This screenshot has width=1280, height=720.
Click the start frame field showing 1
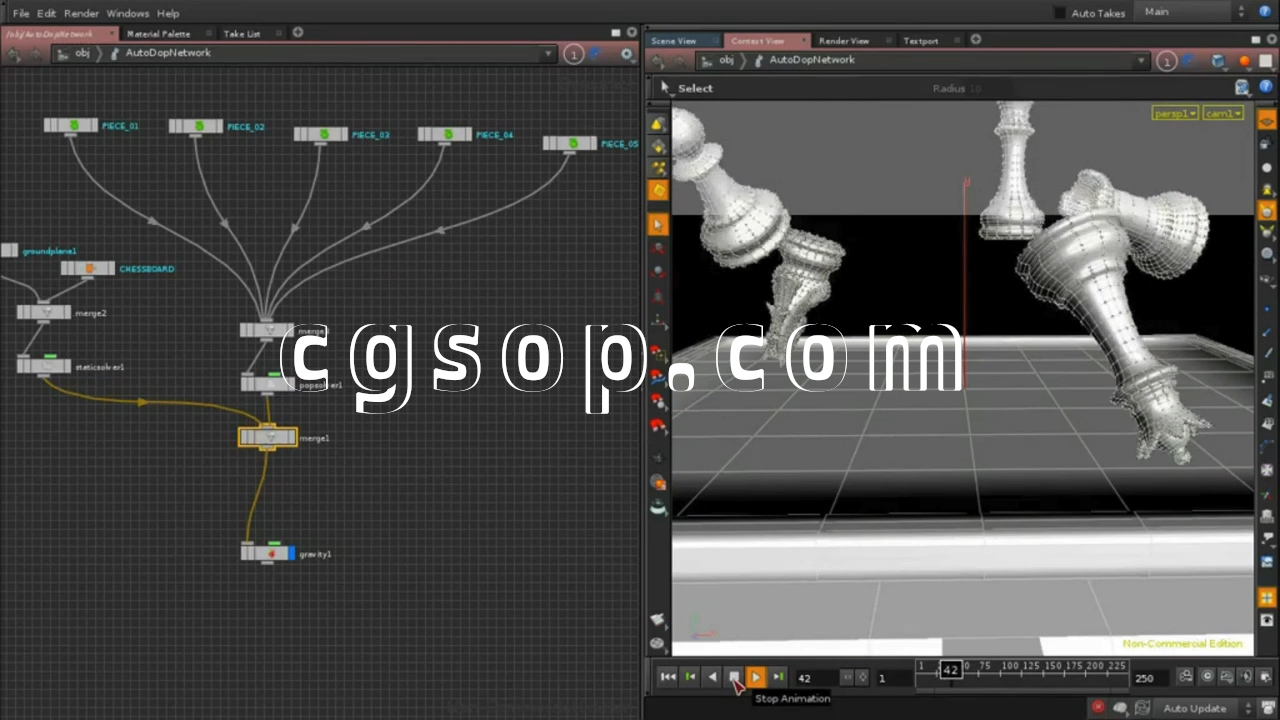pyautogui.click(x=895, y=678)
